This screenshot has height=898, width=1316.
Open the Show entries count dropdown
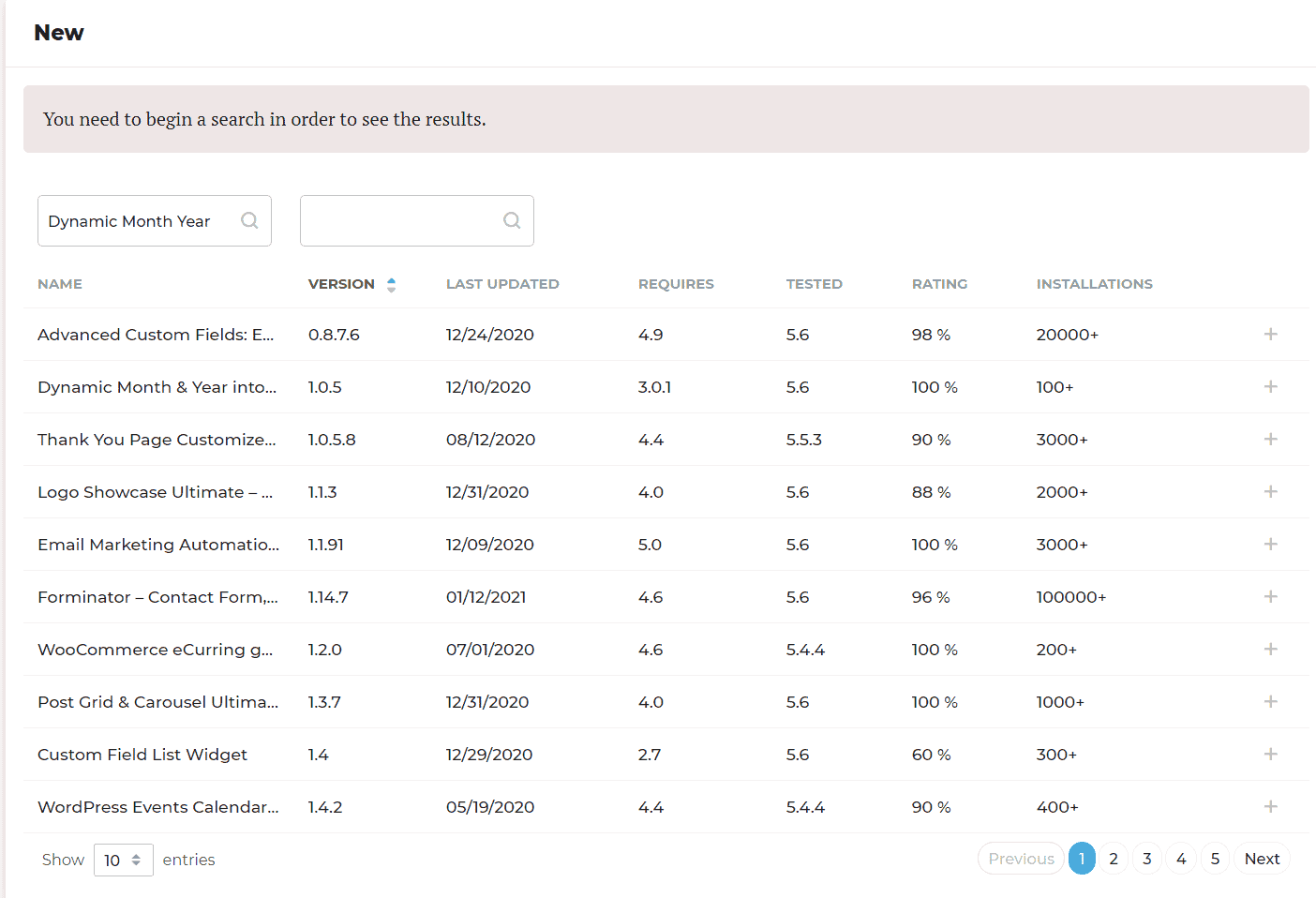click(123, 860)
